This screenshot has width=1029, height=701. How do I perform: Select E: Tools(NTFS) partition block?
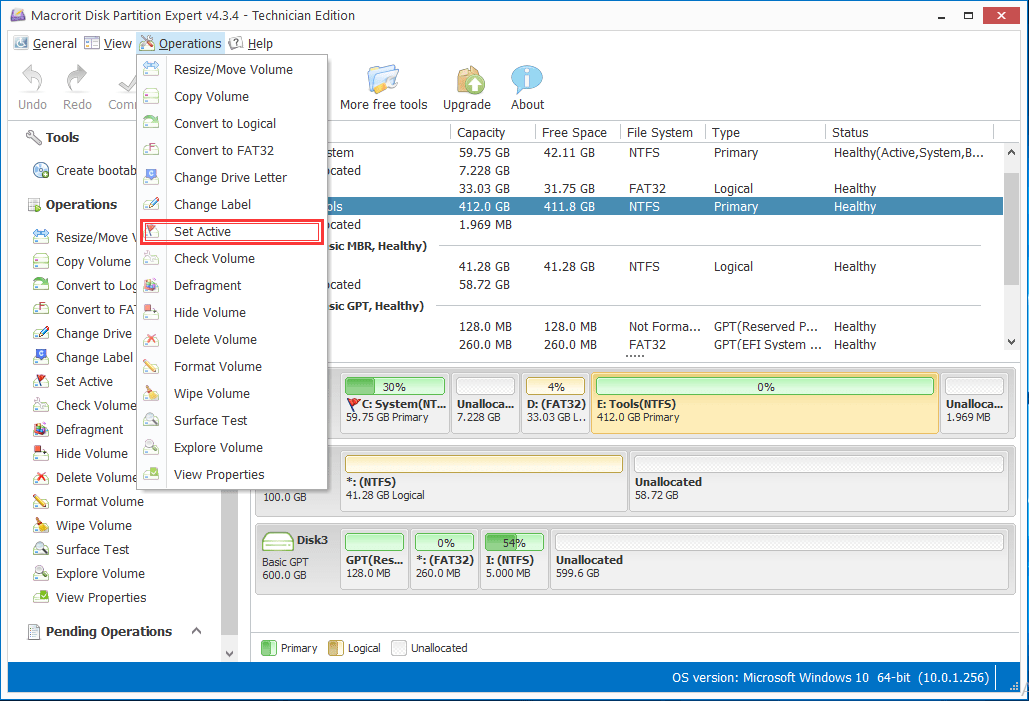[765, 403]
